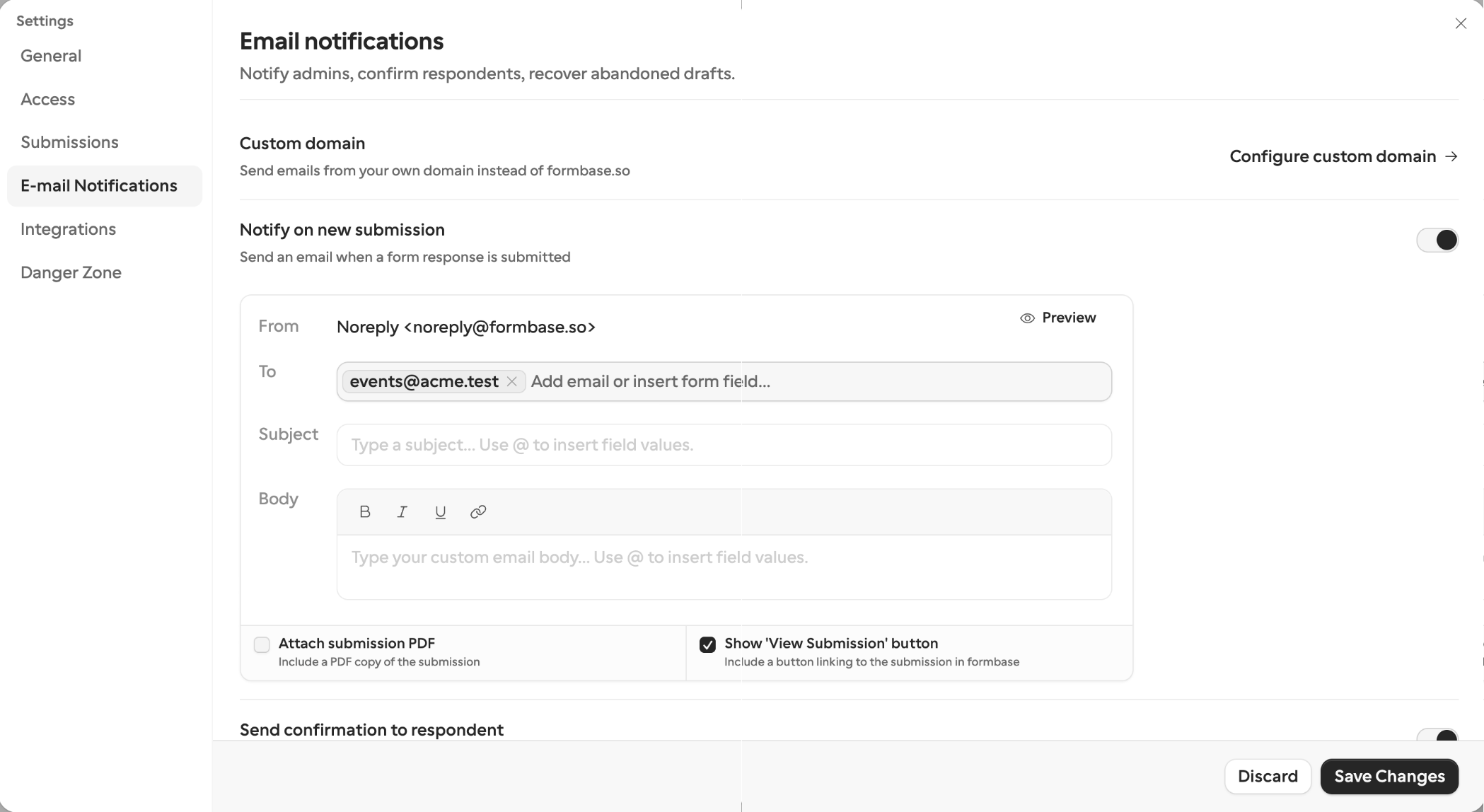Screen dimensions: 1484x812
Task: Open Configure custom domain link
Action: point(1344,156)
